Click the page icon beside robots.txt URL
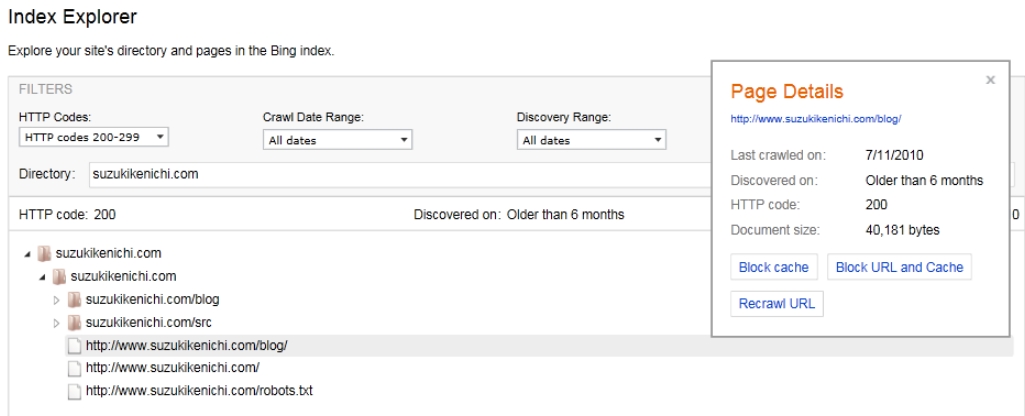Screen dimensions: 1025x416 click(75, 391)
